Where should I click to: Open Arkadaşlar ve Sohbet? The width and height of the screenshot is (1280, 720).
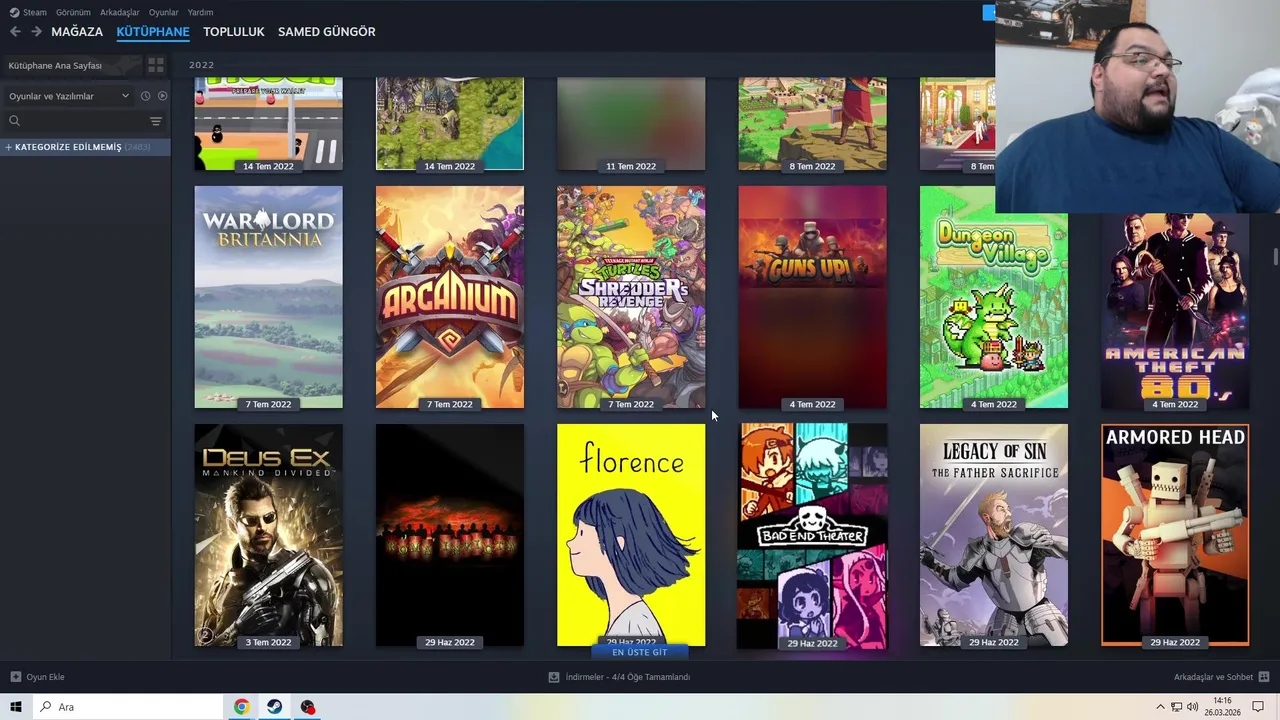1221,677
